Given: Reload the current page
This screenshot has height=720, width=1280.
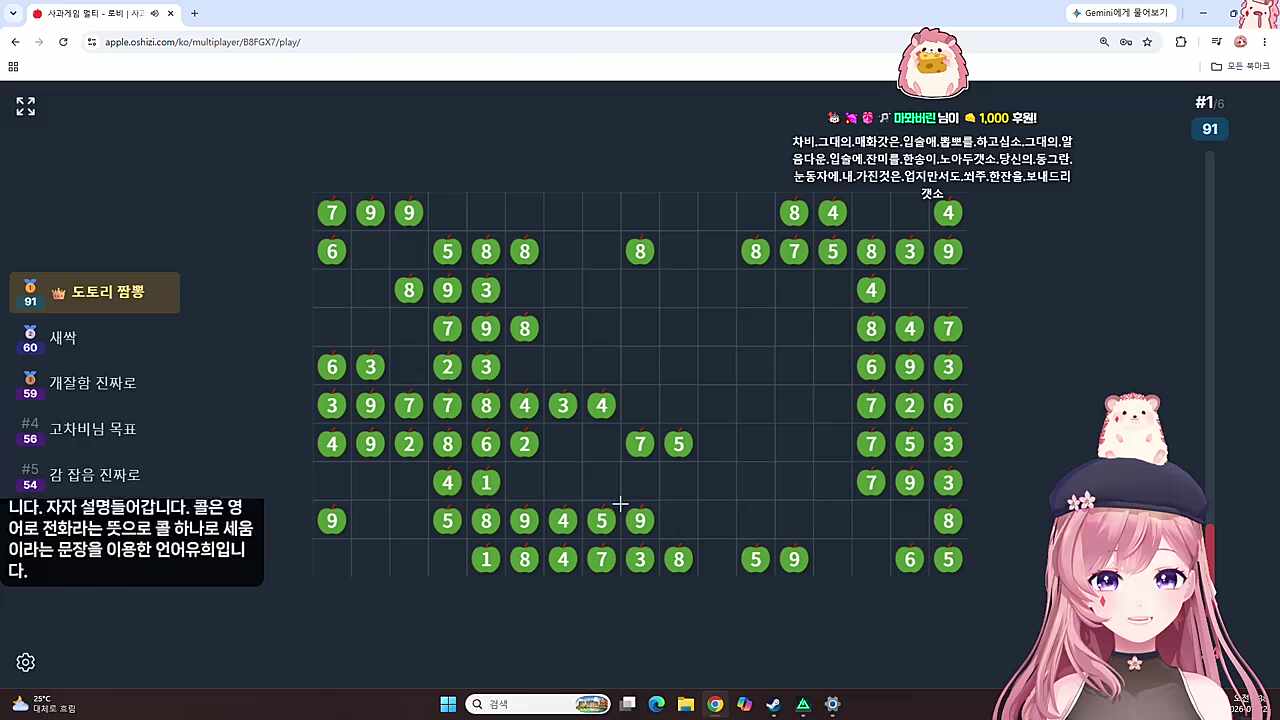Looking at the screenshot, I should (x=63, y=42).
